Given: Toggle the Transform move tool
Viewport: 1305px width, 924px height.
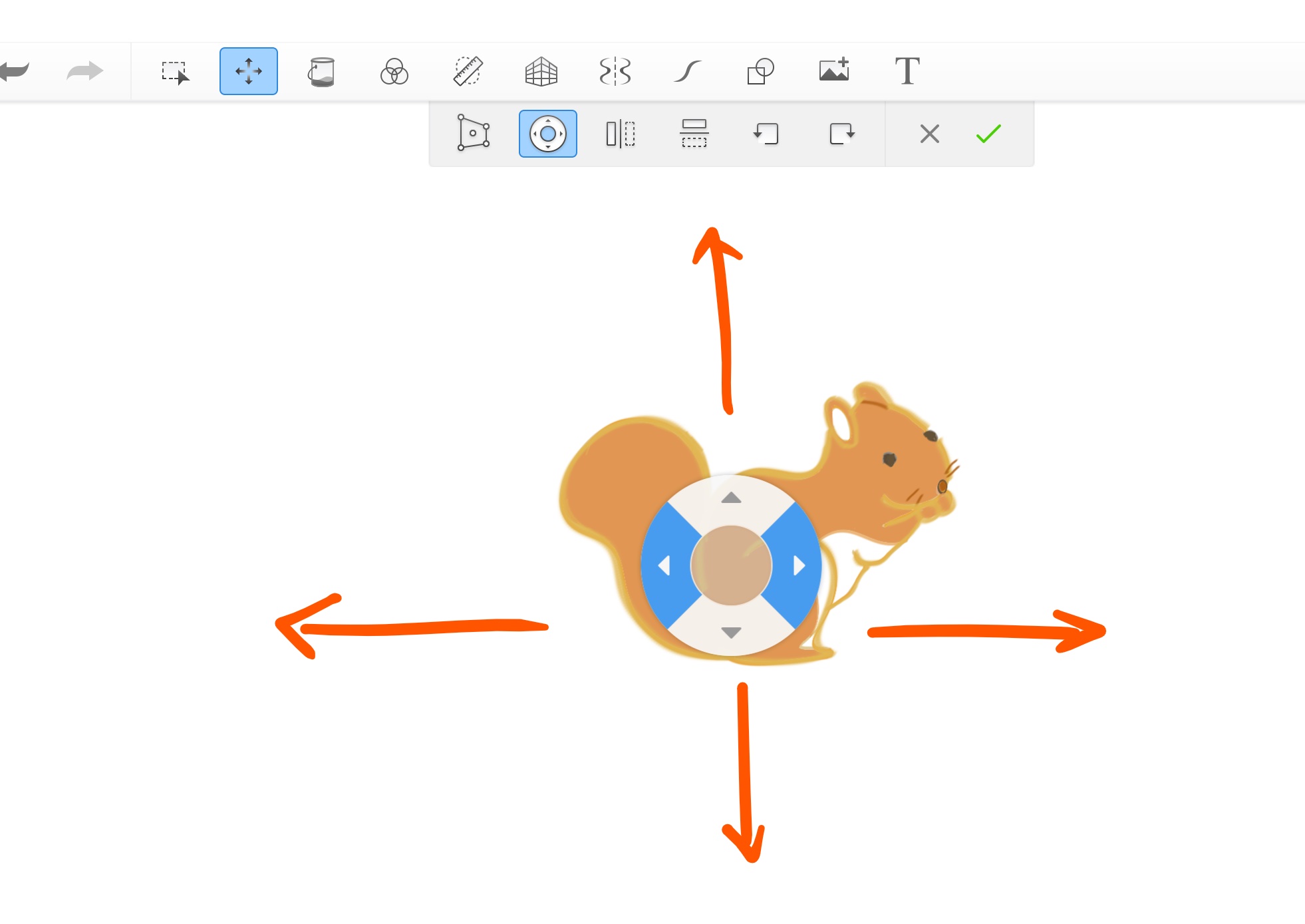Looking at the screenshot, I should click(249, 71).
